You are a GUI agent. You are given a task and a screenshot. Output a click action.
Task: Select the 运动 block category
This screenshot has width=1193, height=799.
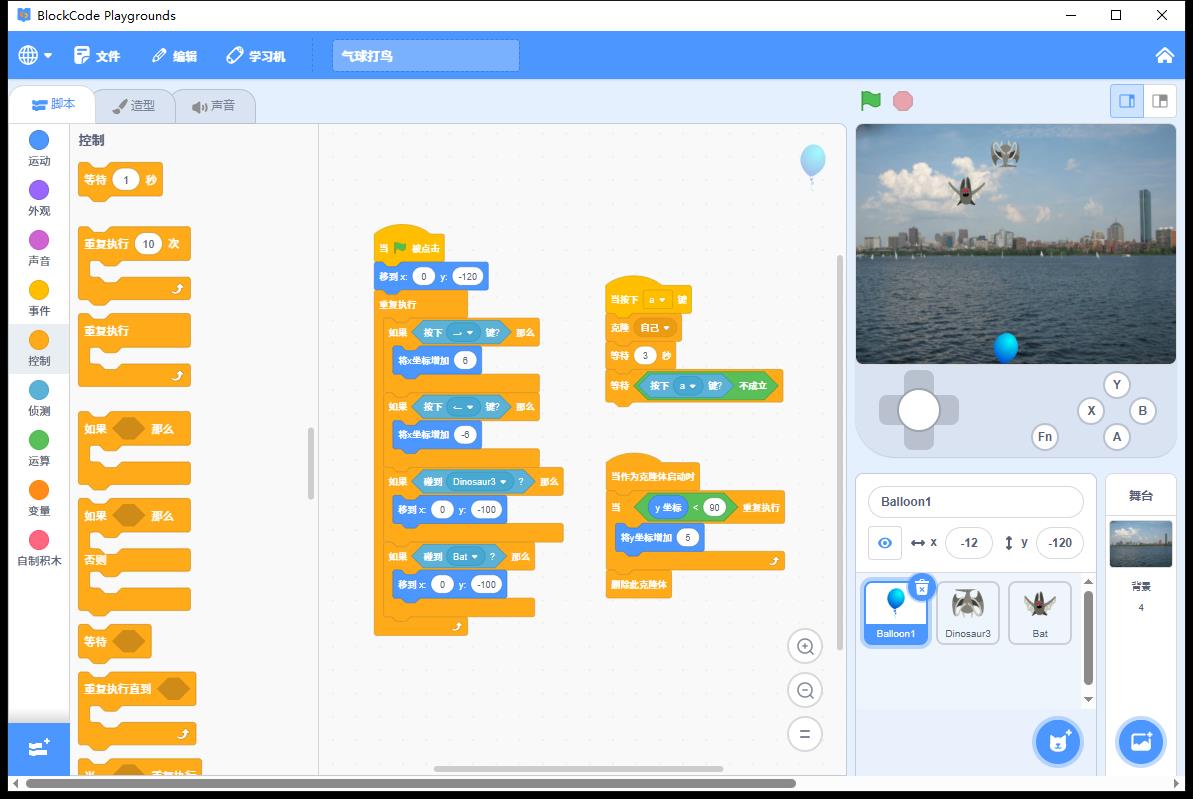[39, 148]
